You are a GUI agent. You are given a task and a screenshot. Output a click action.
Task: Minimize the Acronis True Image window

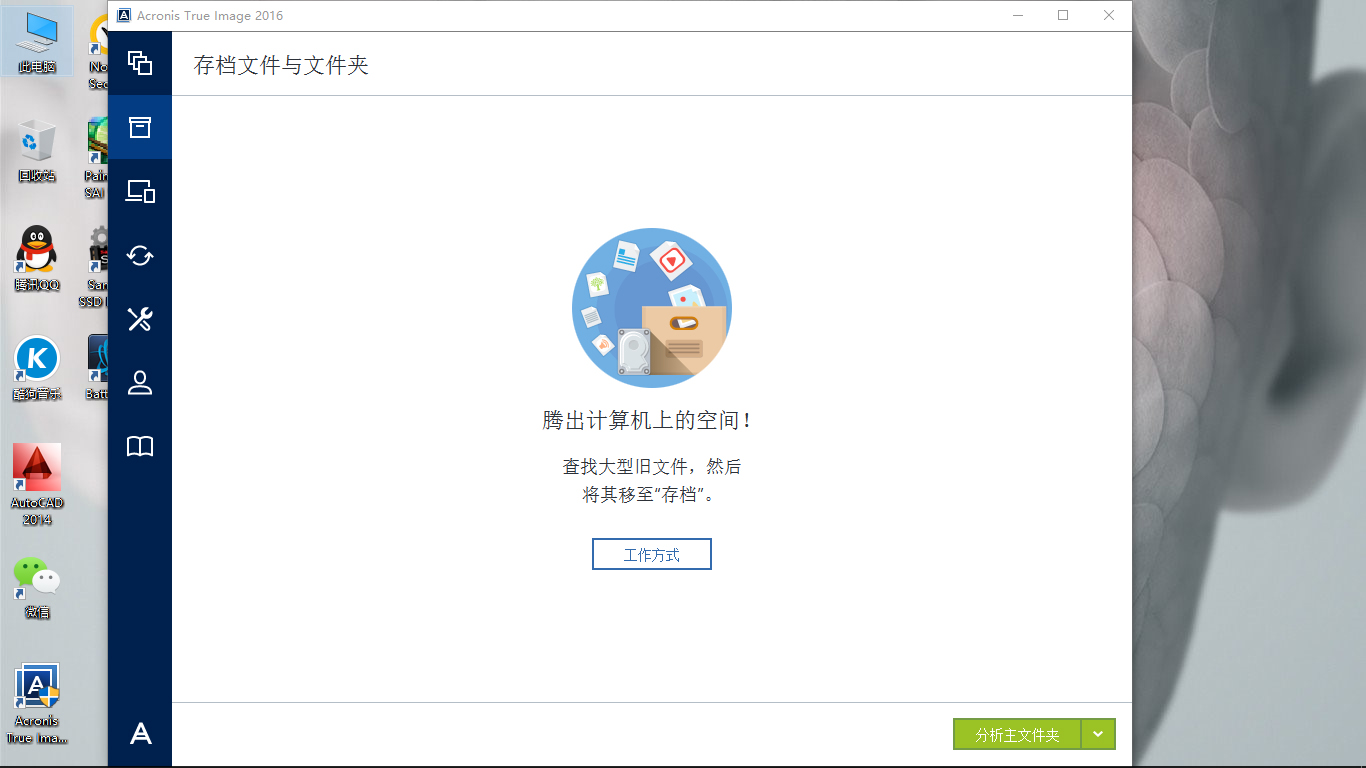point(1018,15)
